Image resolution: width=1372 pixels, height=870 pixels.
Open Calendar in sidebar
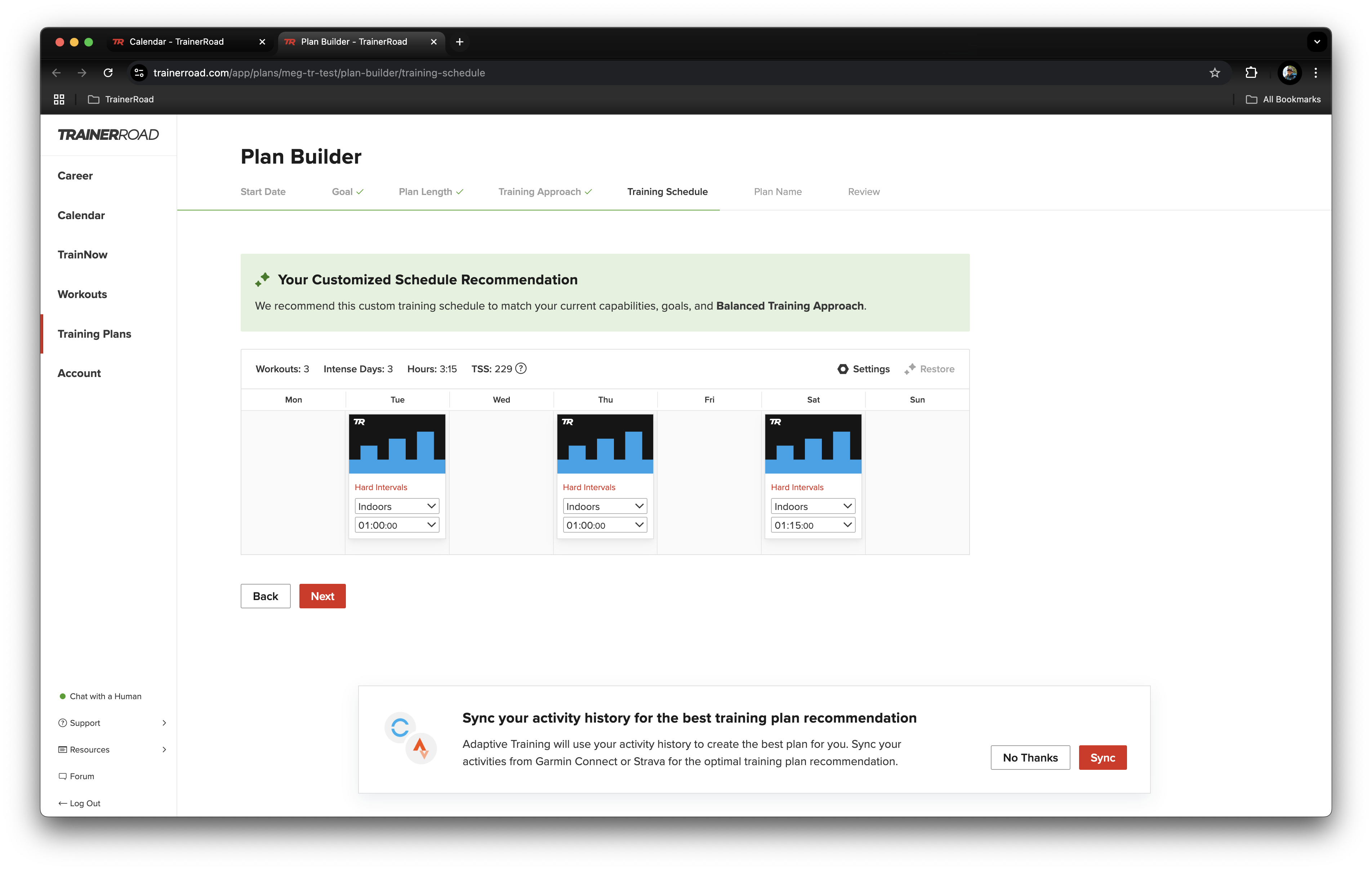tap(81, 216)
